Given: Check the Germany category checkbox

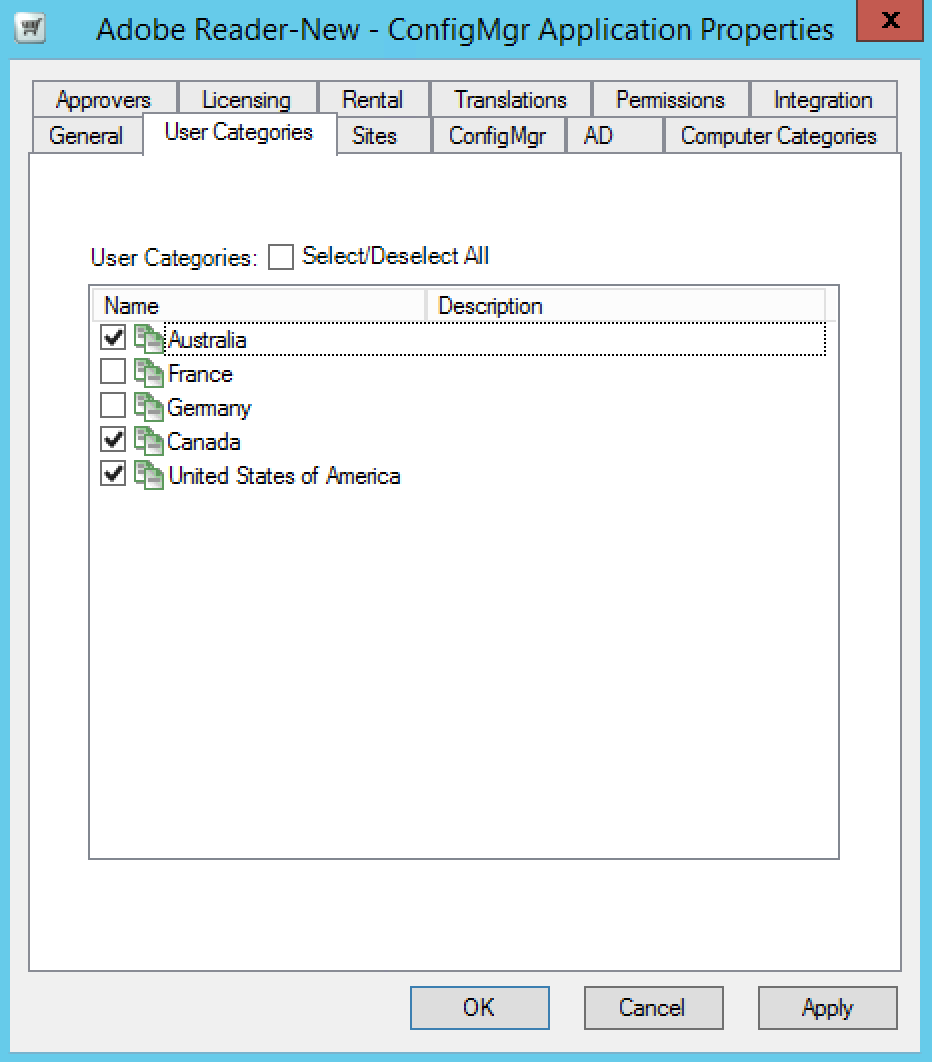Looking at the screenshot, I should tap(113, 408).
